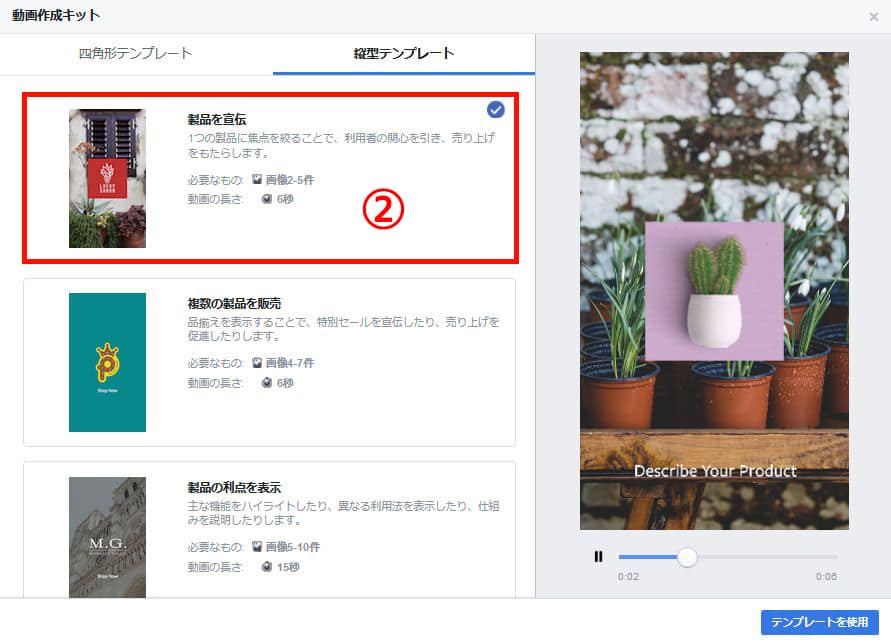
Task: Switch to the 四角形テンプレート tab
Action: click(x=135, y=53)
